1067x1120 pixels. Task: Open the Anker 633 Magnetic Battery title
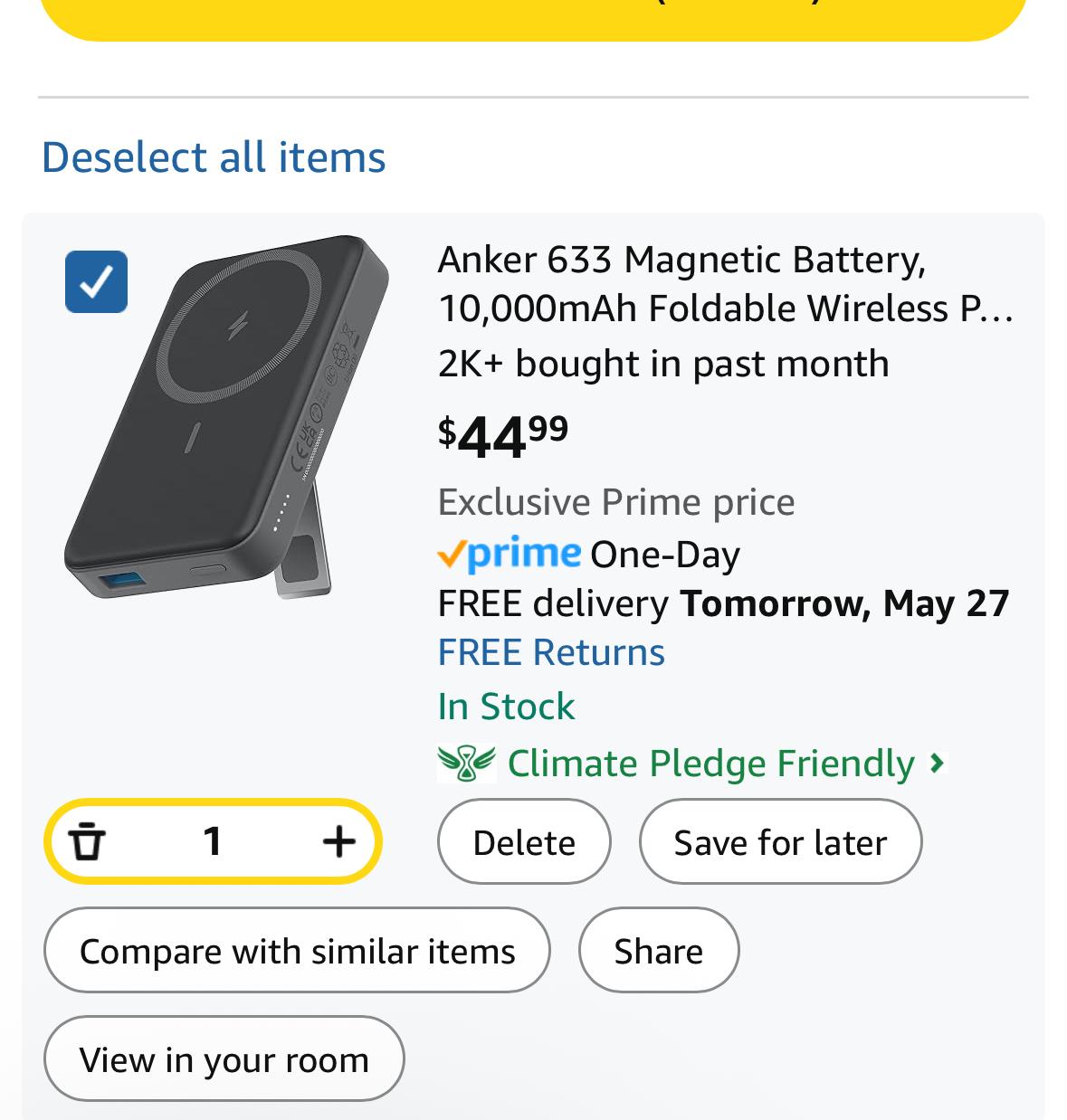click(725, 283)
